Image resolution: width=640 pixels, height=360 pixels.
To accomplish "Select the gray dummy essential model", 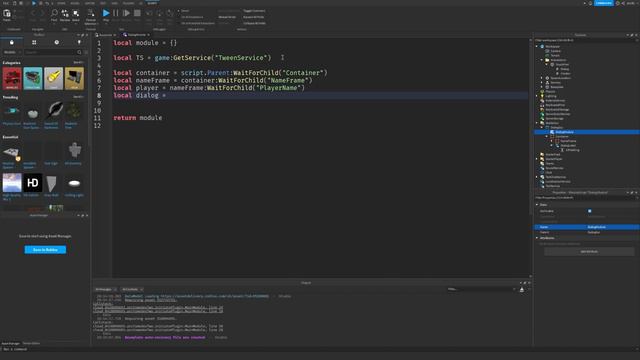I will coord(74,151).
